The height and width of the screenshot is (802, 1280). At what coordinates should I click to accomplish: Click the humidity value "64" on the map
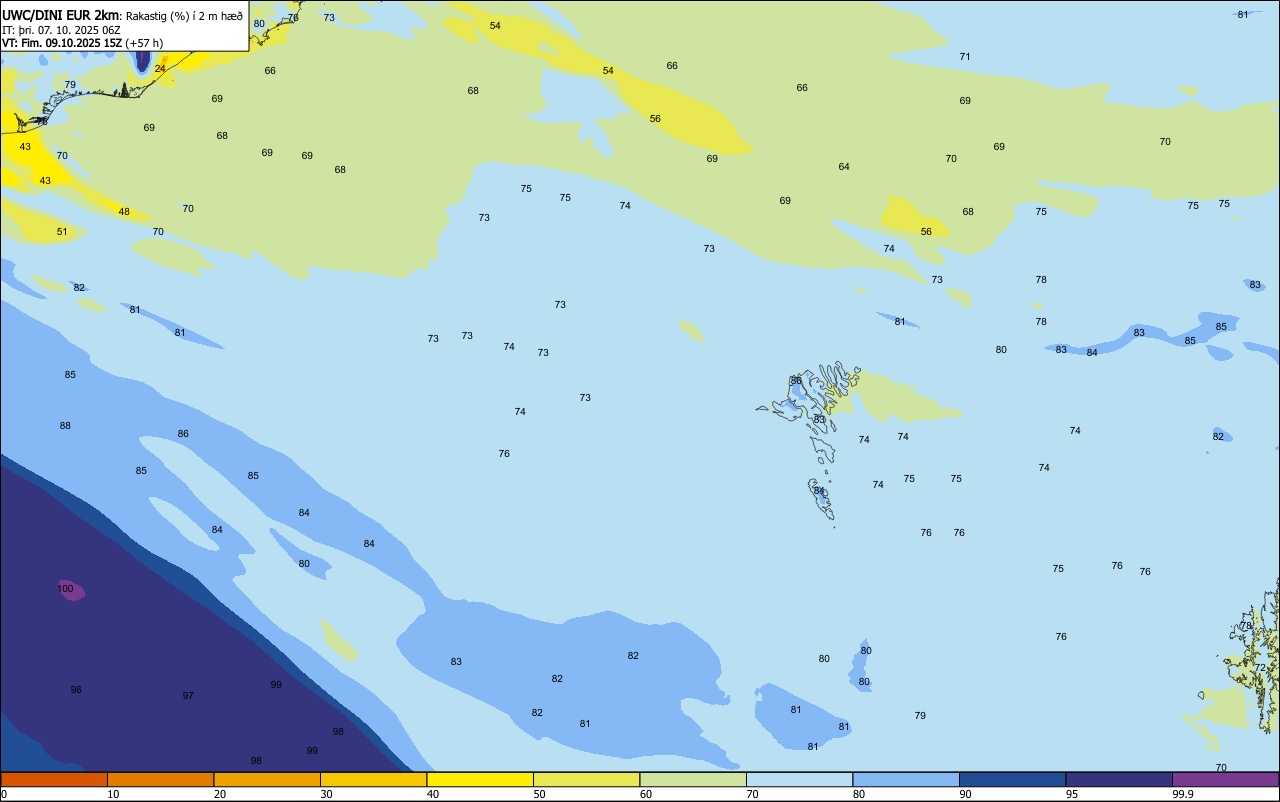pyautogui.click(x=844, y=167)
